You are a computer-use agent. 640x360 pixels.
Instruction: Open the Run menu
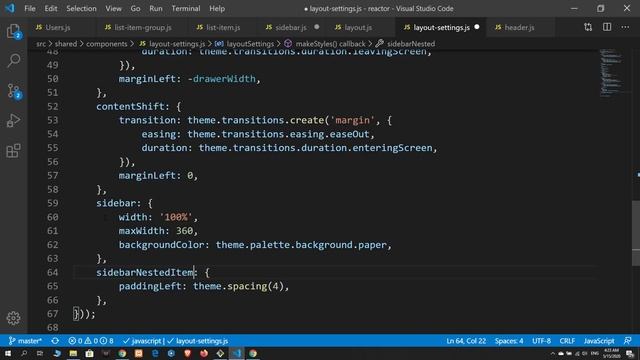point(156,8)
